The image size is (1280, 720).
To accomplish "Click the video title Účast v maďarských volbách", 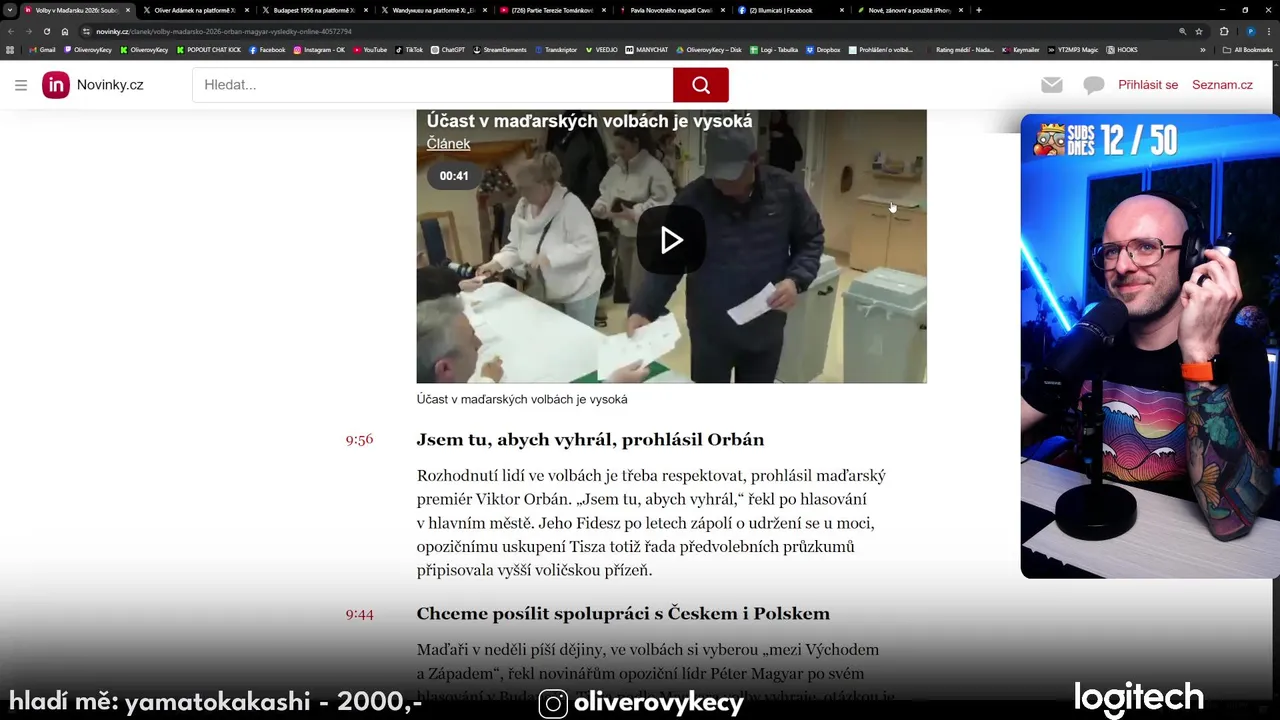I will coord(589,121).
